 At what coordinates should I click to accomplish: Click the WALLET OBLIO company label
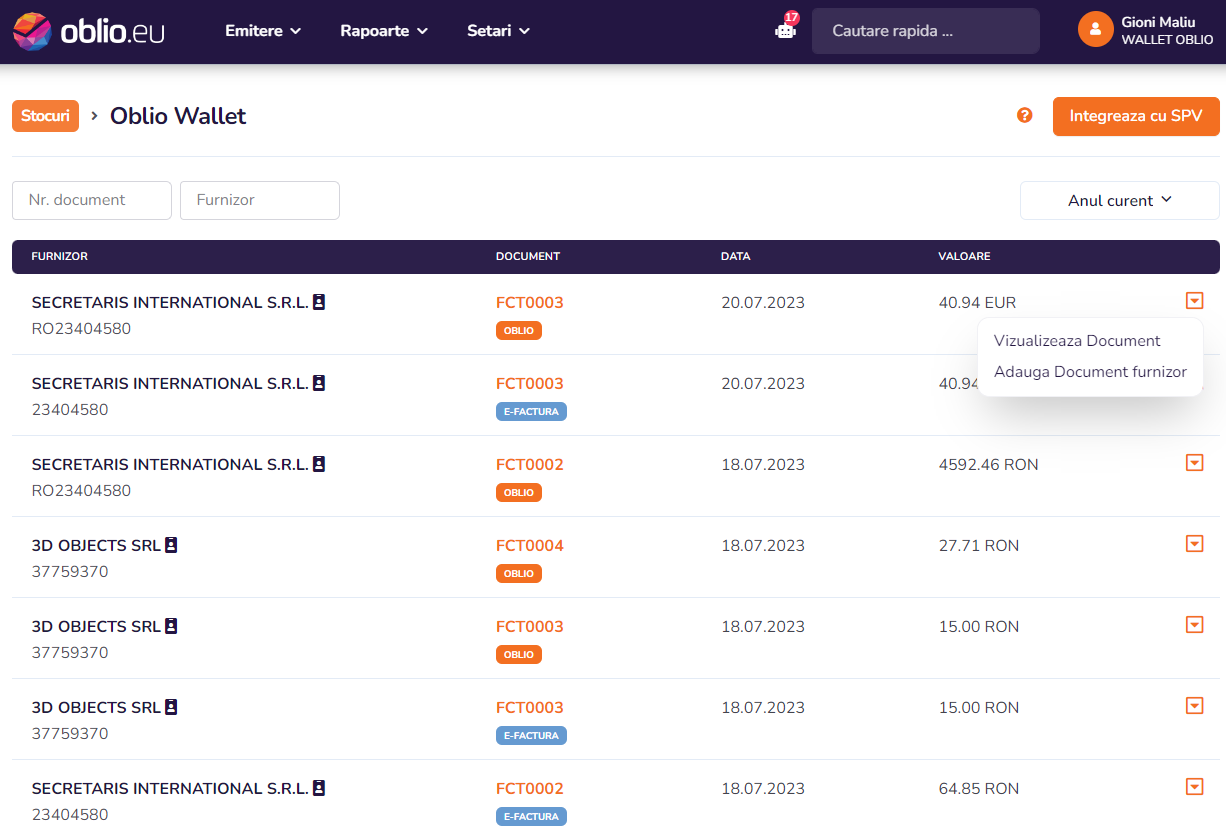(1167, 40)
